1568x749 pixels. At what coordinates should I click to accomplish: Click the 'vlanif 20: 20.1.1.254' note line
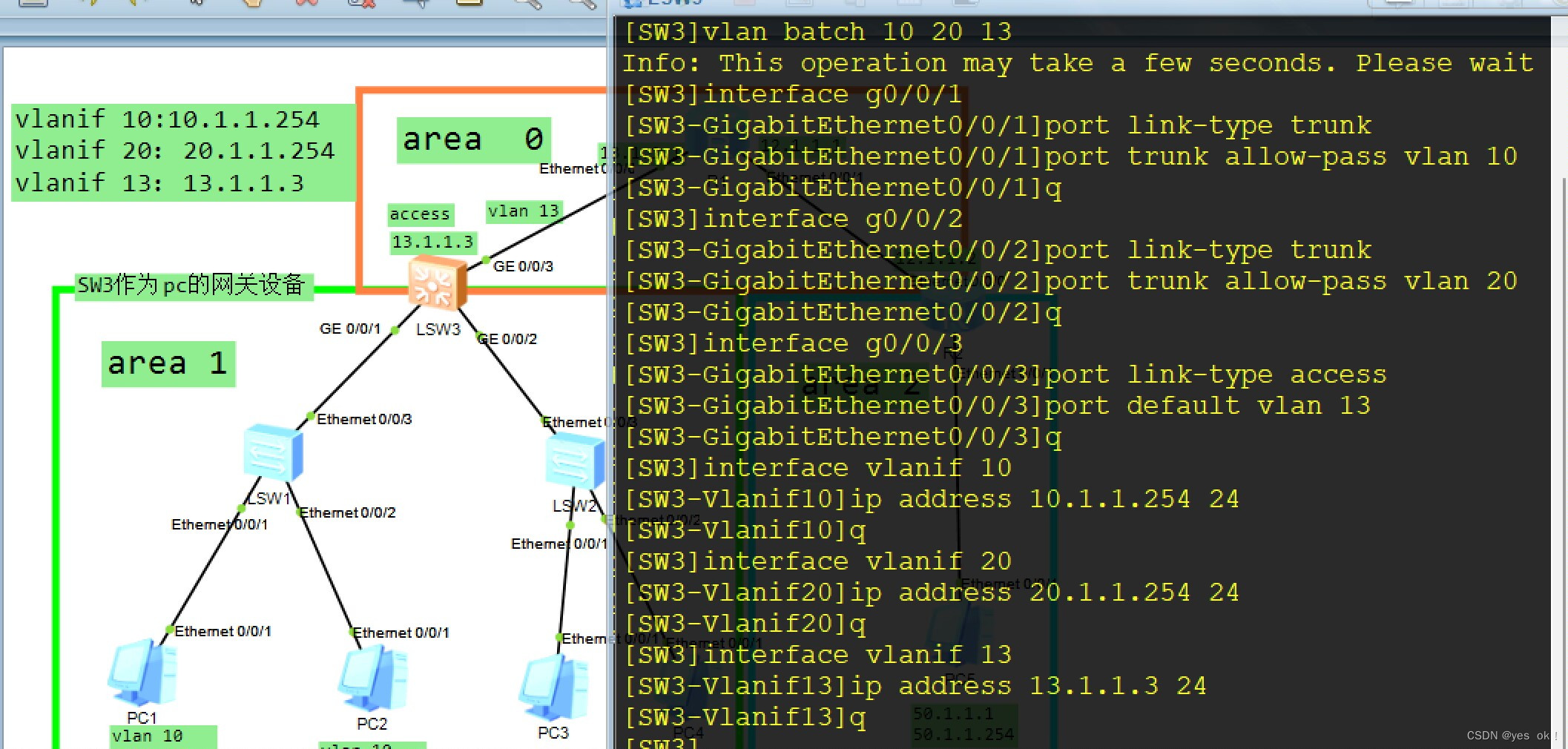[x=175, y=151]
